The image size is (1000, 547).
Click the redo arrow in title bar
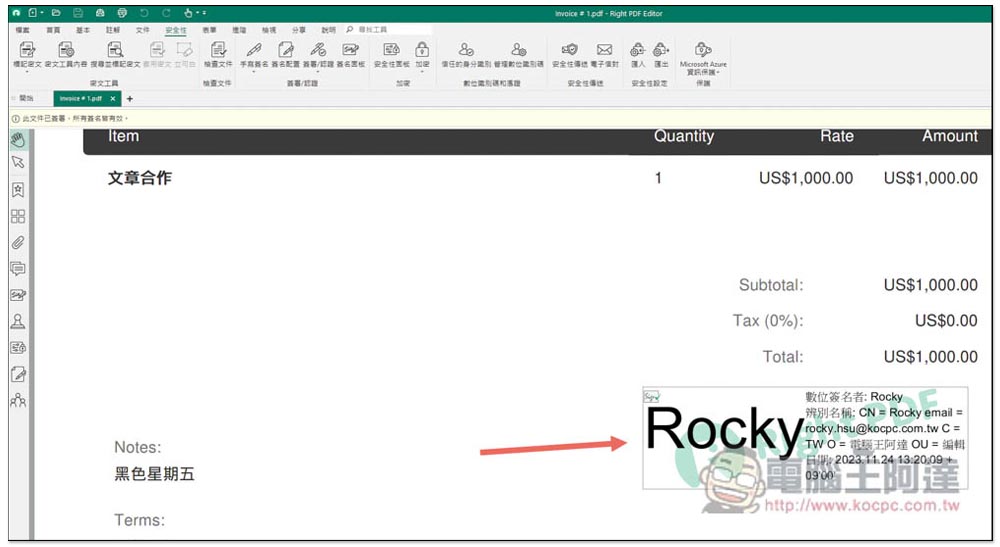point(166,13)
